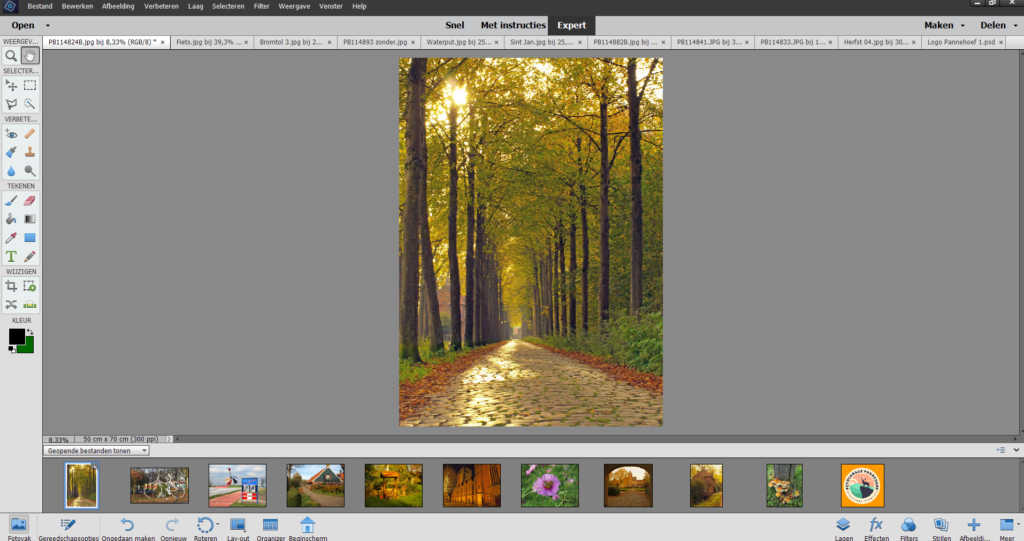The width and height of the screenshot is (1024, 541).
Task: Pick the Crop tool under Wijzigen
Action: (11, 286)
